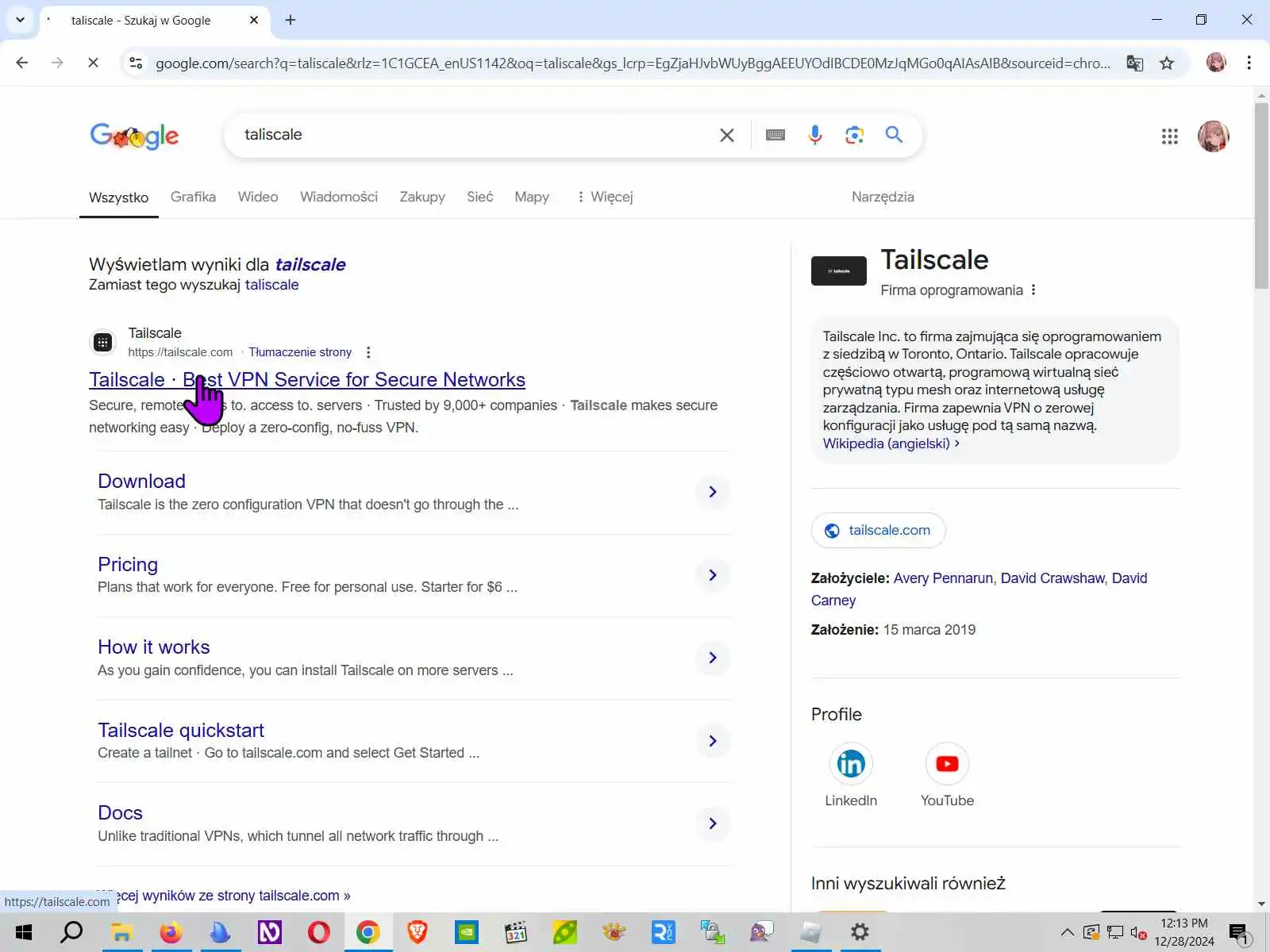Image resolution: width=1270 pixels, height=952 pixels.
Task: Open Windows taskbar search
Action: tap(71, 932)
